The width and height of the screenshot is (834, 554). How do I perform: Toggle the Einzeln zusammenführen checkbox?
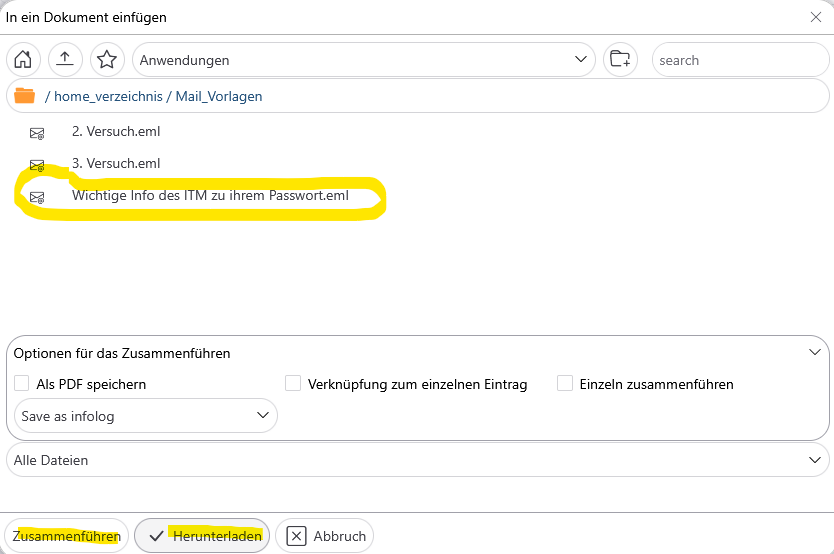click(565, 384)
